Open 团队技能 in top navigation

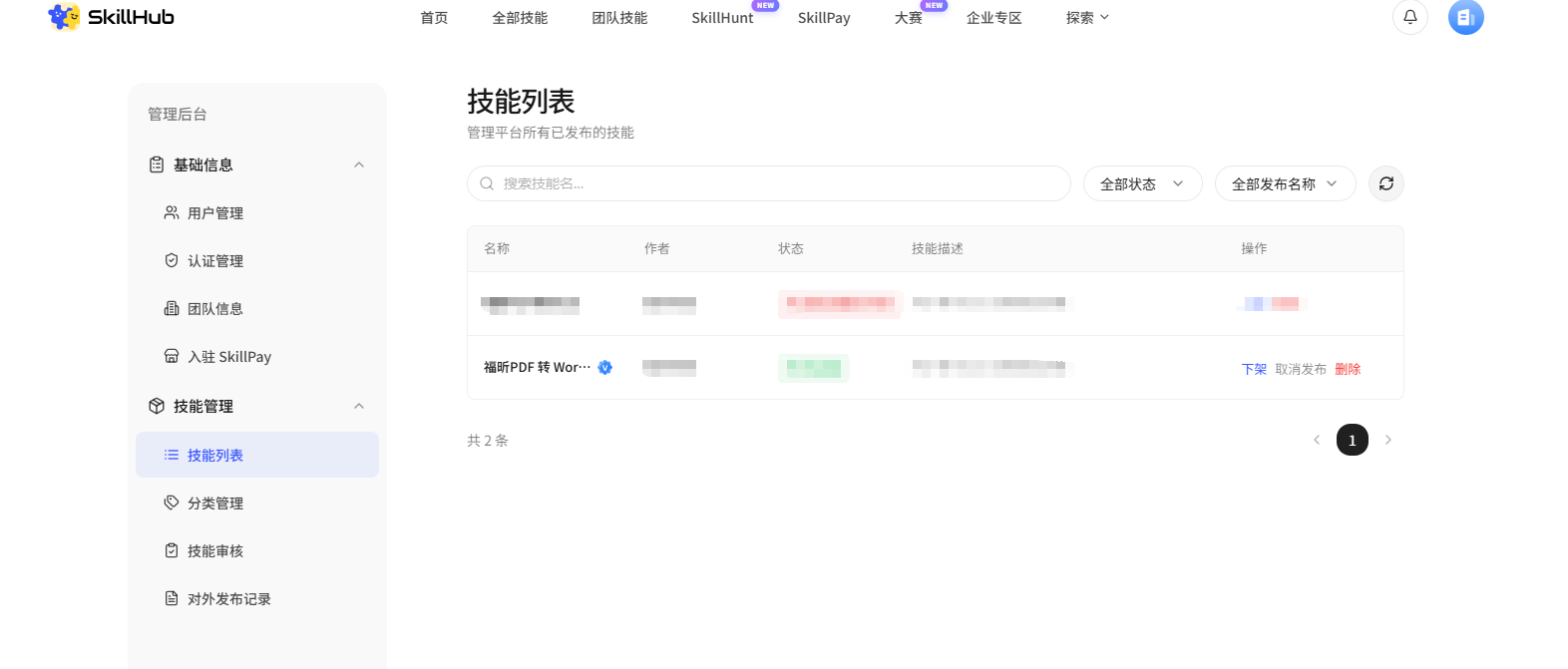[619, 18]
